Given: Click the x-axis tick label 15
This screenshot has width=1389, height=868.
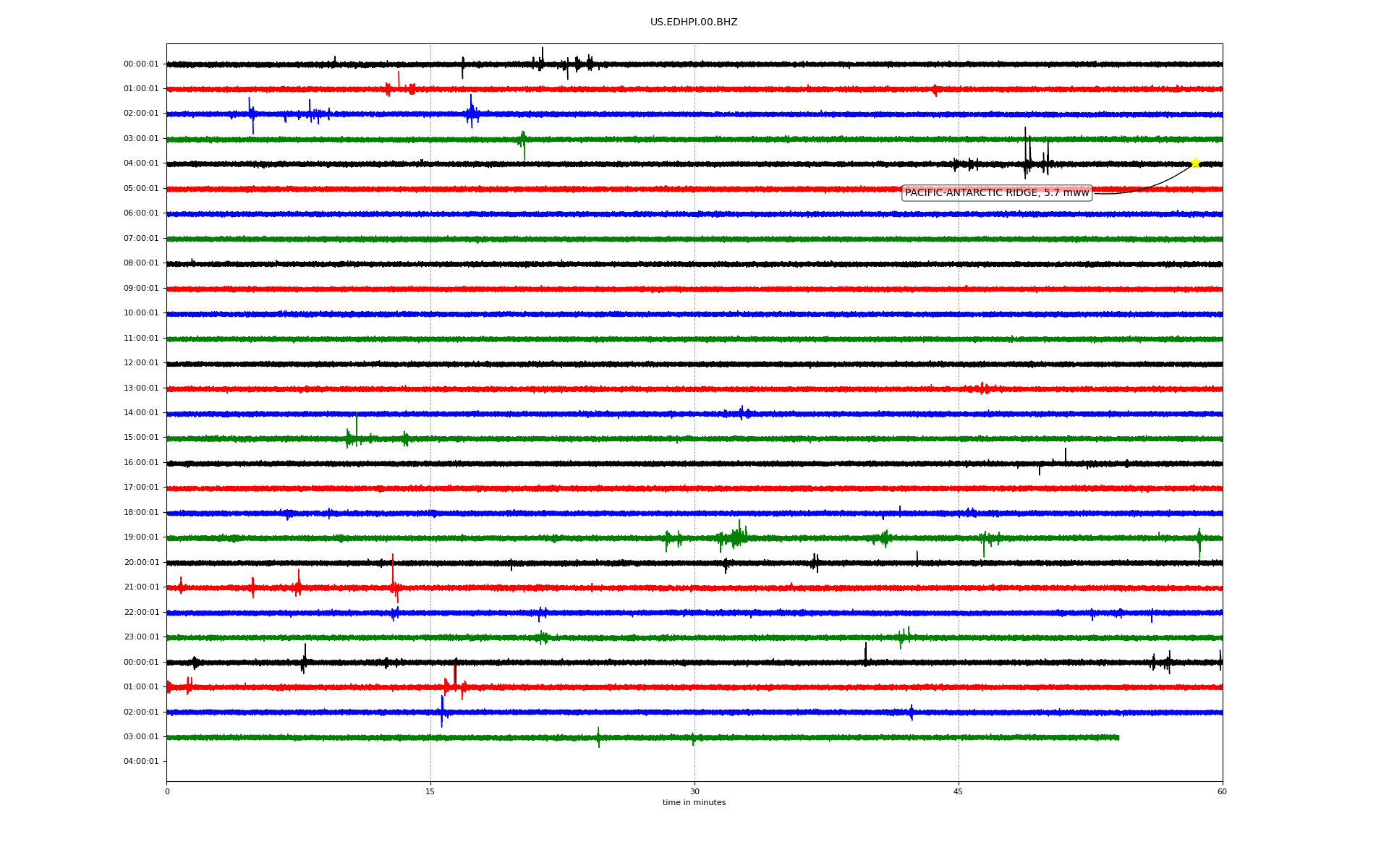Looking at the screenshot, I should point(430,792).
